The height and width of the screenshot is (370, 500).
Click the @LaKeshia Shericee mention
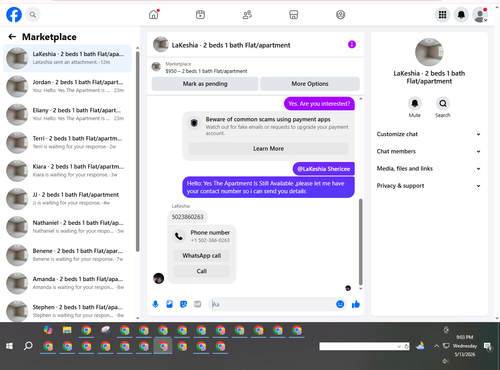(323, 169)
